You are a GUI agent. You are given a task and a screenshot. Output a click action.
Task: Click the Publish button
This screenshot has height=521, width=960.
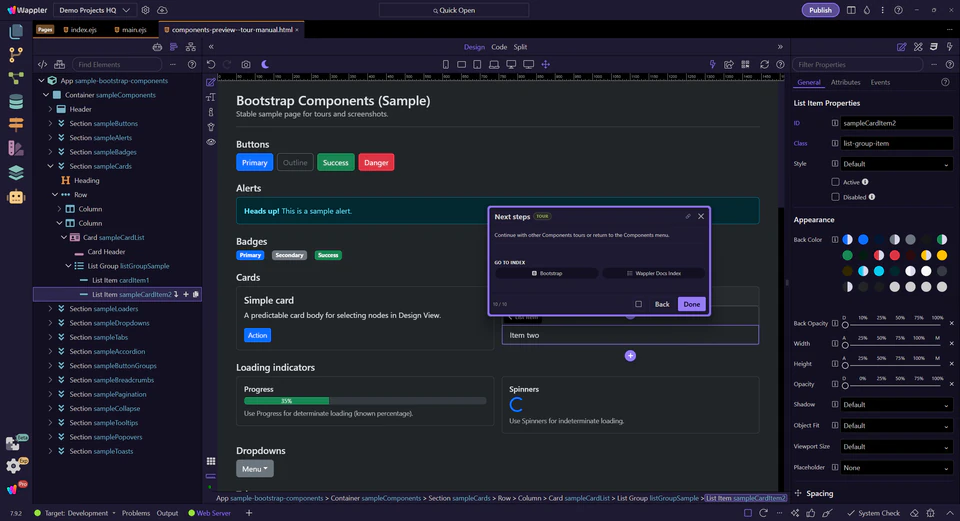tap(820, 10)
